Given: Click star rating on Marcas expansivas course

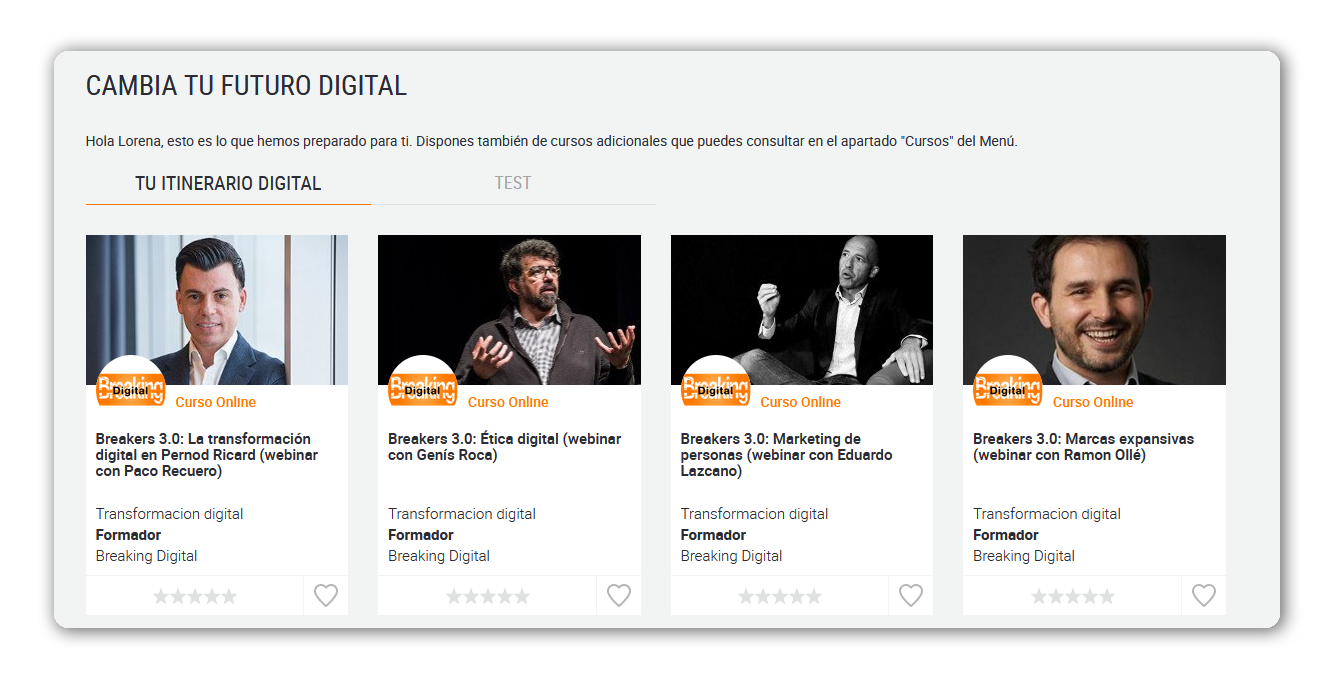Looking at the screenshot, I should pyautogui.click(x=1073, y=597).
